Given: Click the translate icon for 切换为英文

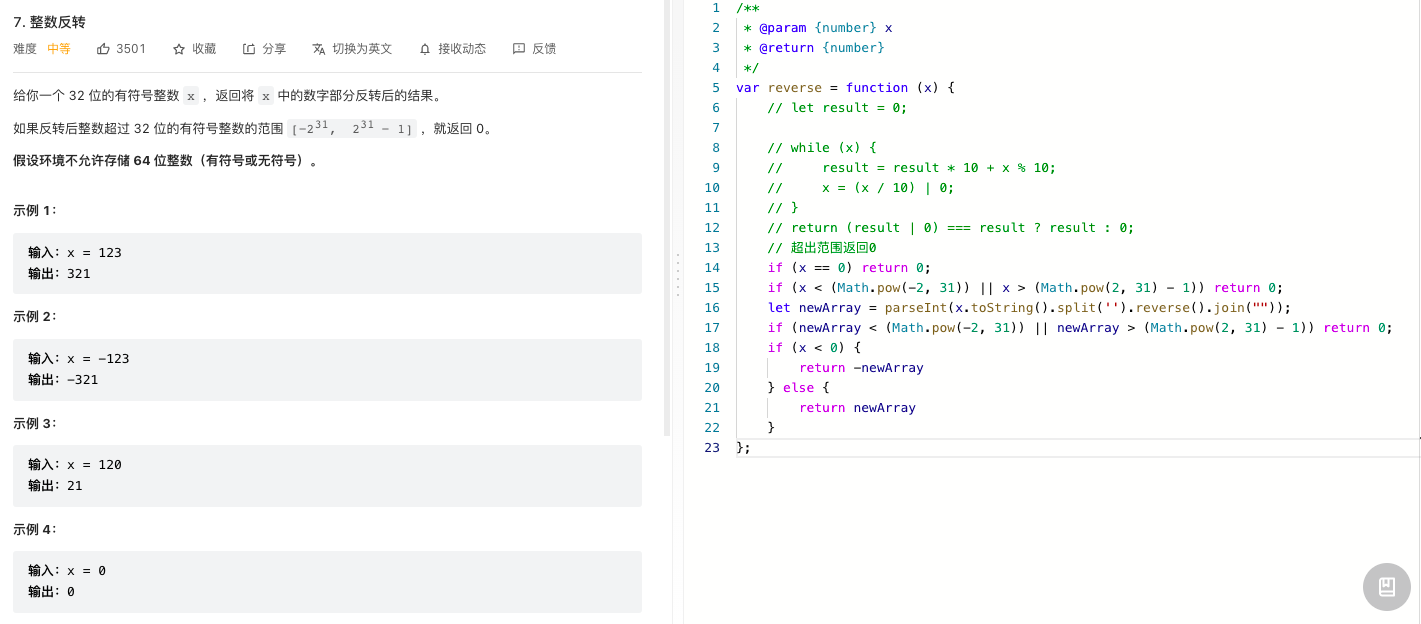Looking at the screenshot, I should point(319,48).
